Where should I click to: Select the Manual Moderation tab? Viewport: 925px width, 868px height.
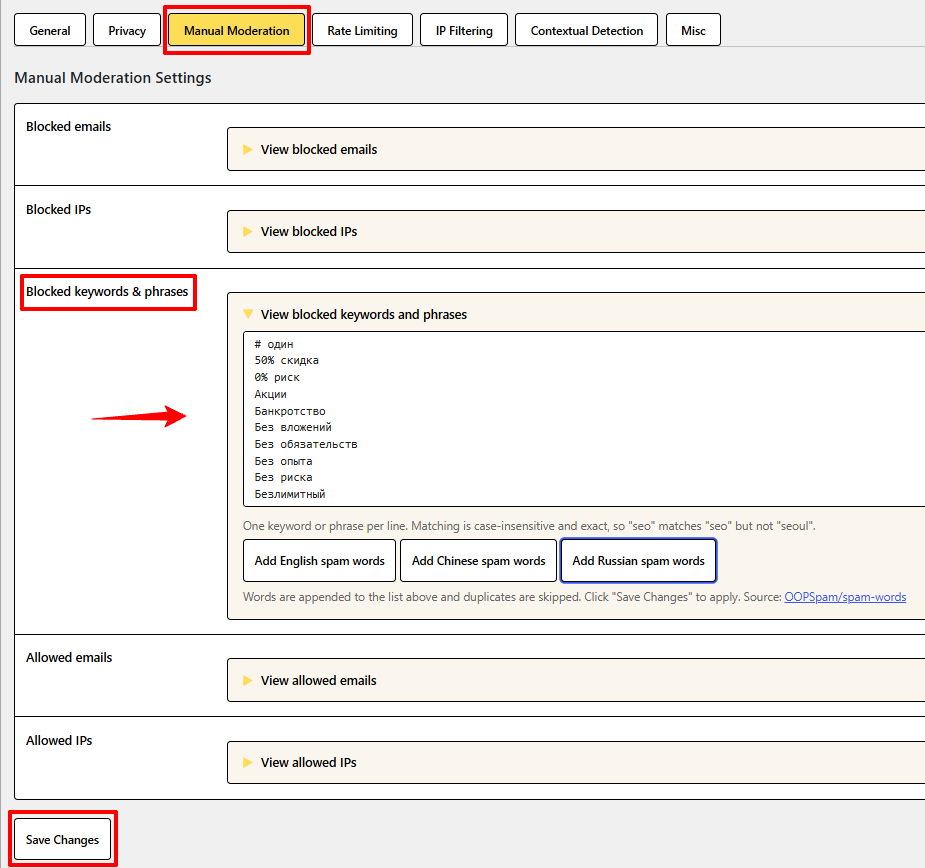click(237, 30)
